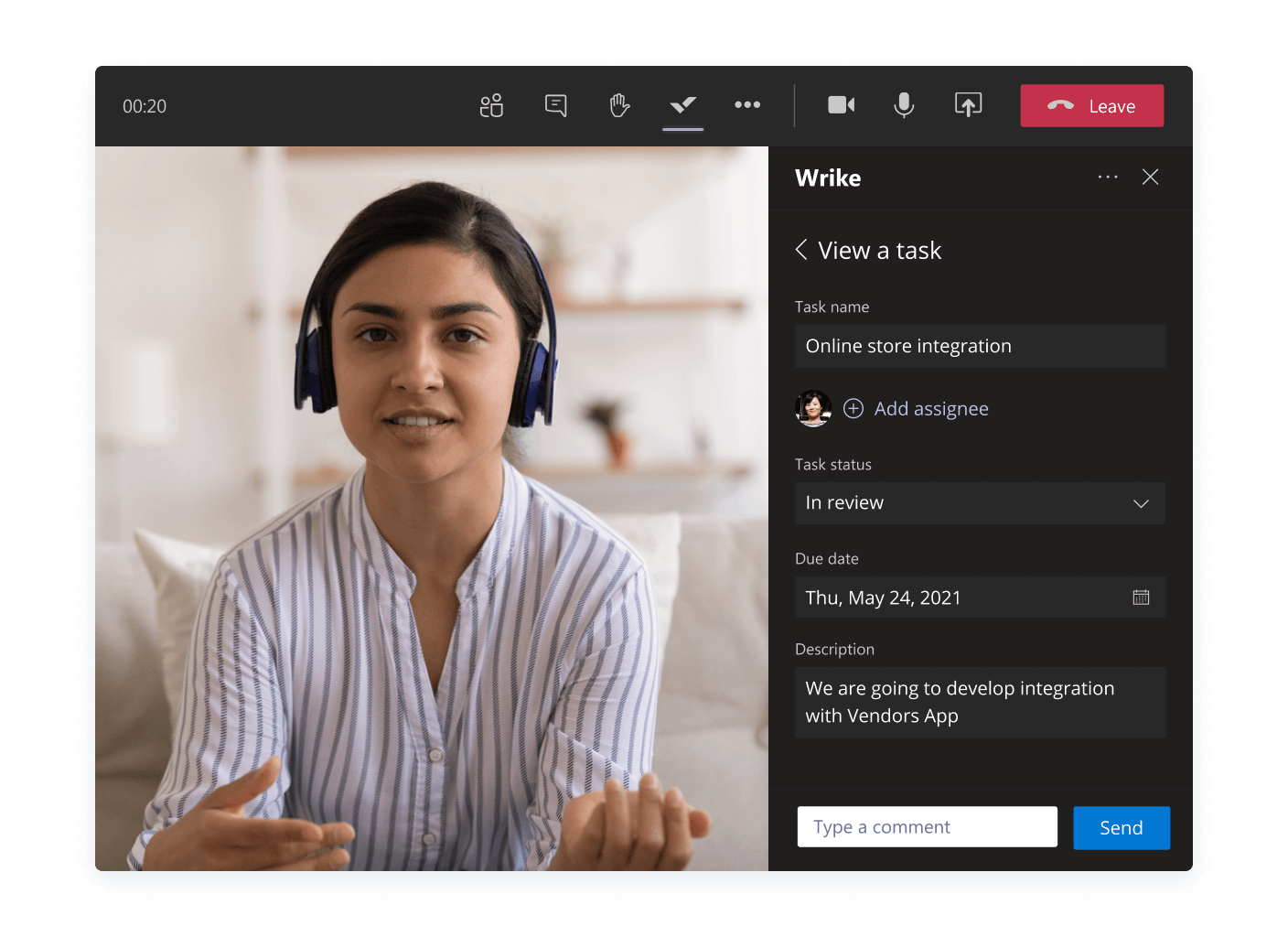Focus the Type a comment field
The height and width of the screenshot is (937, 1288).
click(927, 827)
